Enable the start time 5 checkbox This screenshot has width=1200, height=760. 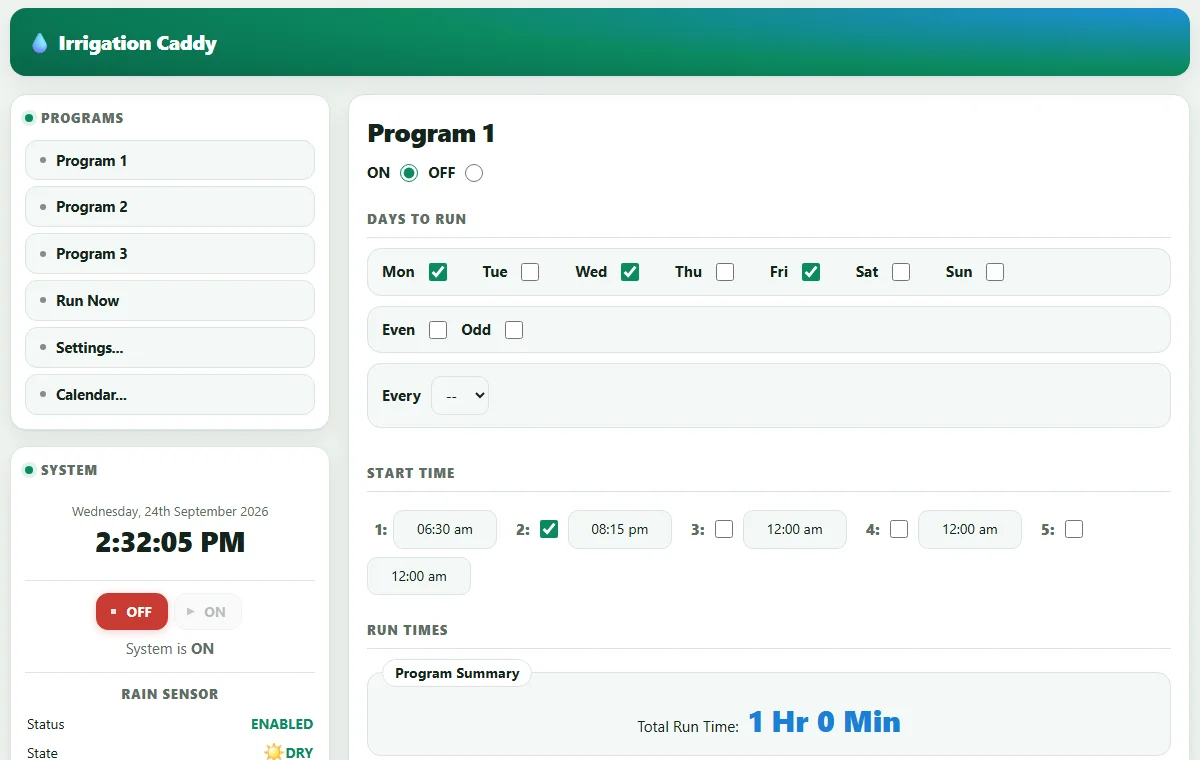[1074, 529]
